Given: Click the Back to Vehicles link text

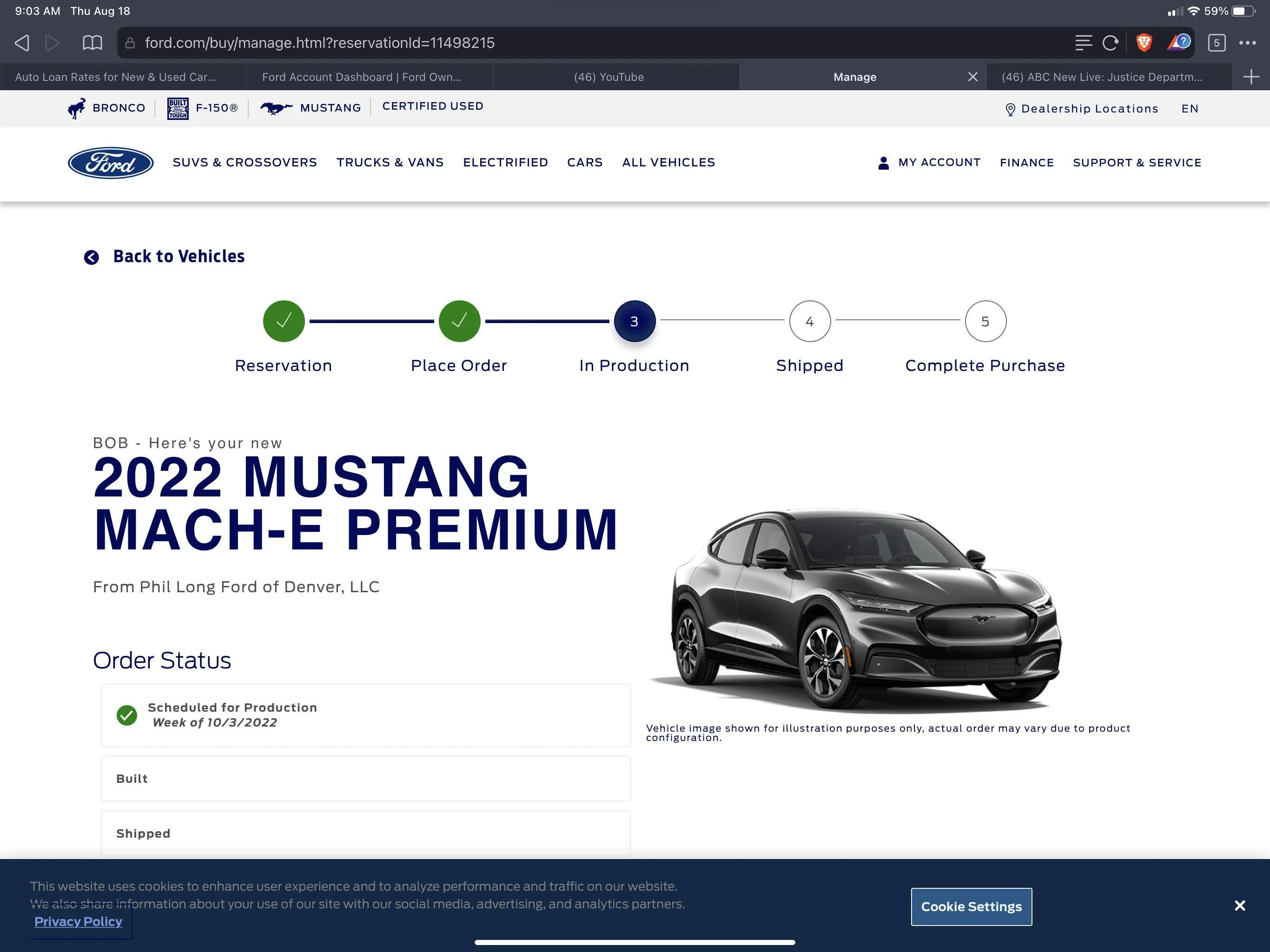Looking at the screenshot, I should click(179, 256).
